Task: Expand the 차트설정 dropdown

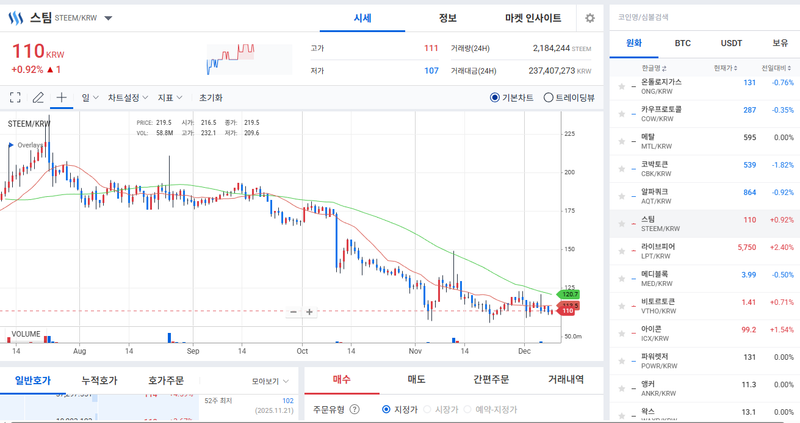Action: pos(128,98)
